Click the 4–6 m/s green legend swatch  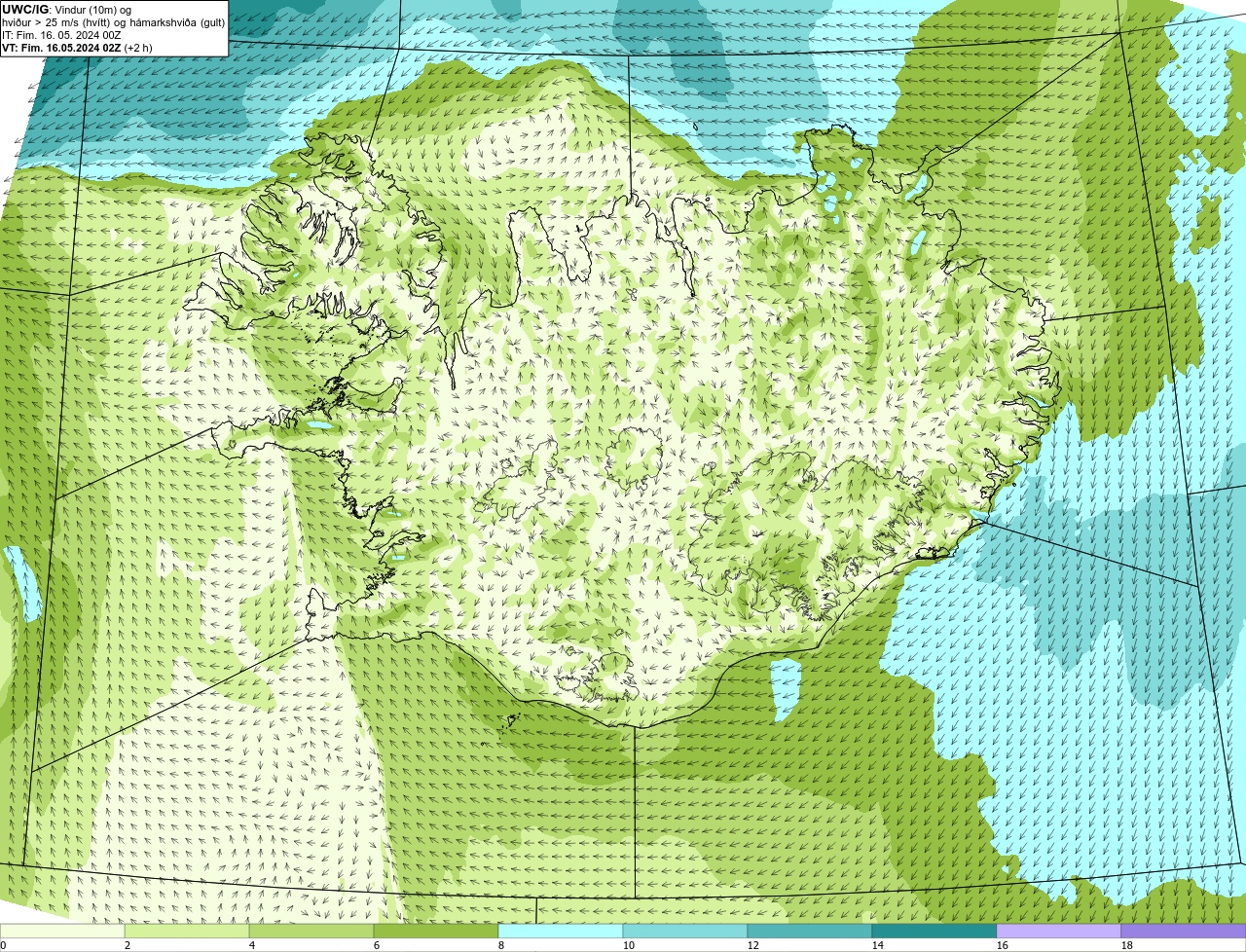tap(311, 932)
